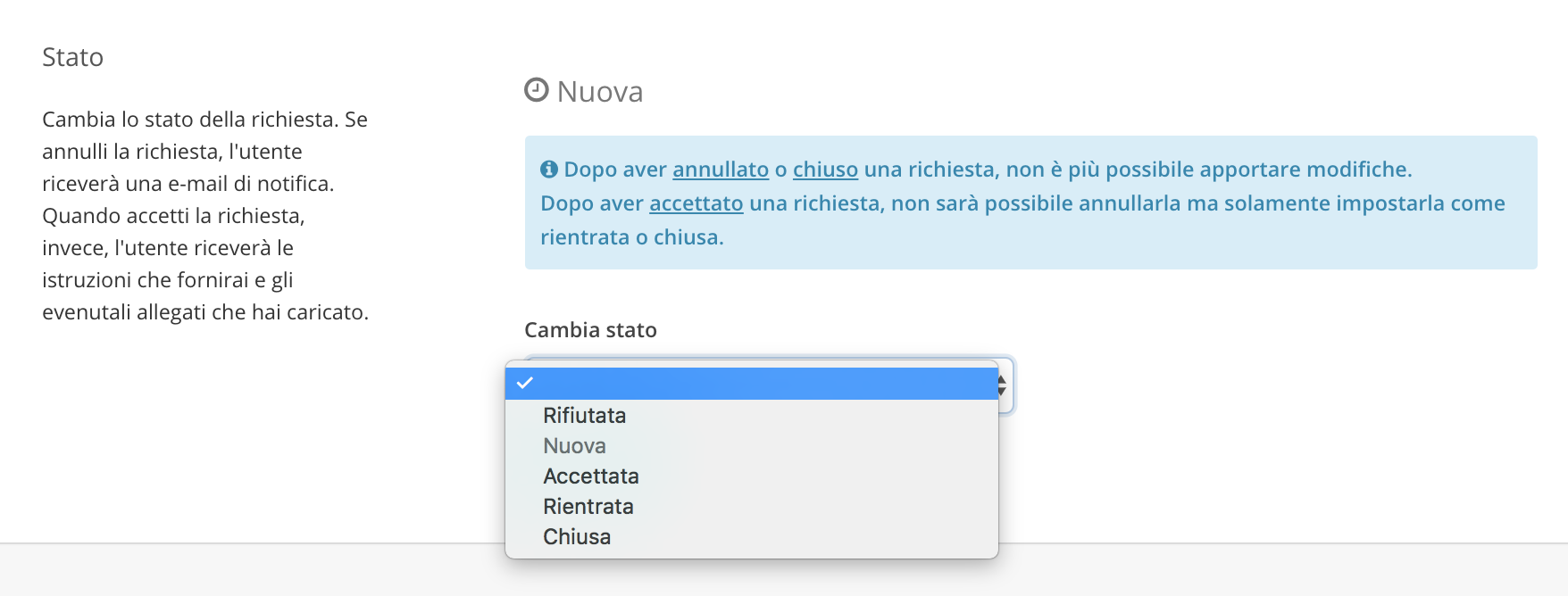Click the Cambia stato field label

pos(591,330)
